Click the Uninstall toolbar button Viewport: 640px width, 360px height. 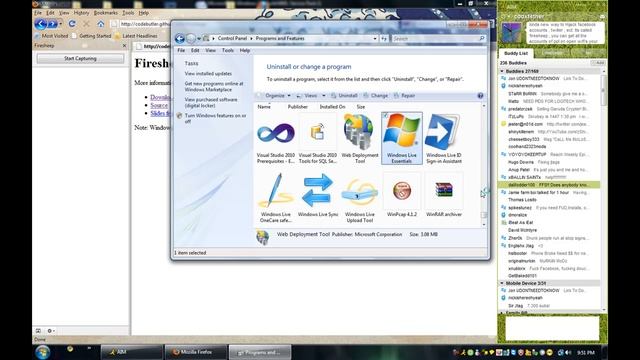pos(344,96)
